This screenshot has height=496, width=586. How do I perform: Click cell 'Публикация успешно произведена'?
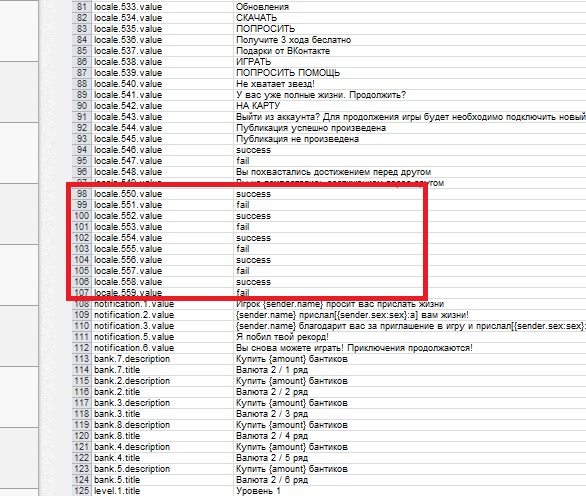click(410, 128)
